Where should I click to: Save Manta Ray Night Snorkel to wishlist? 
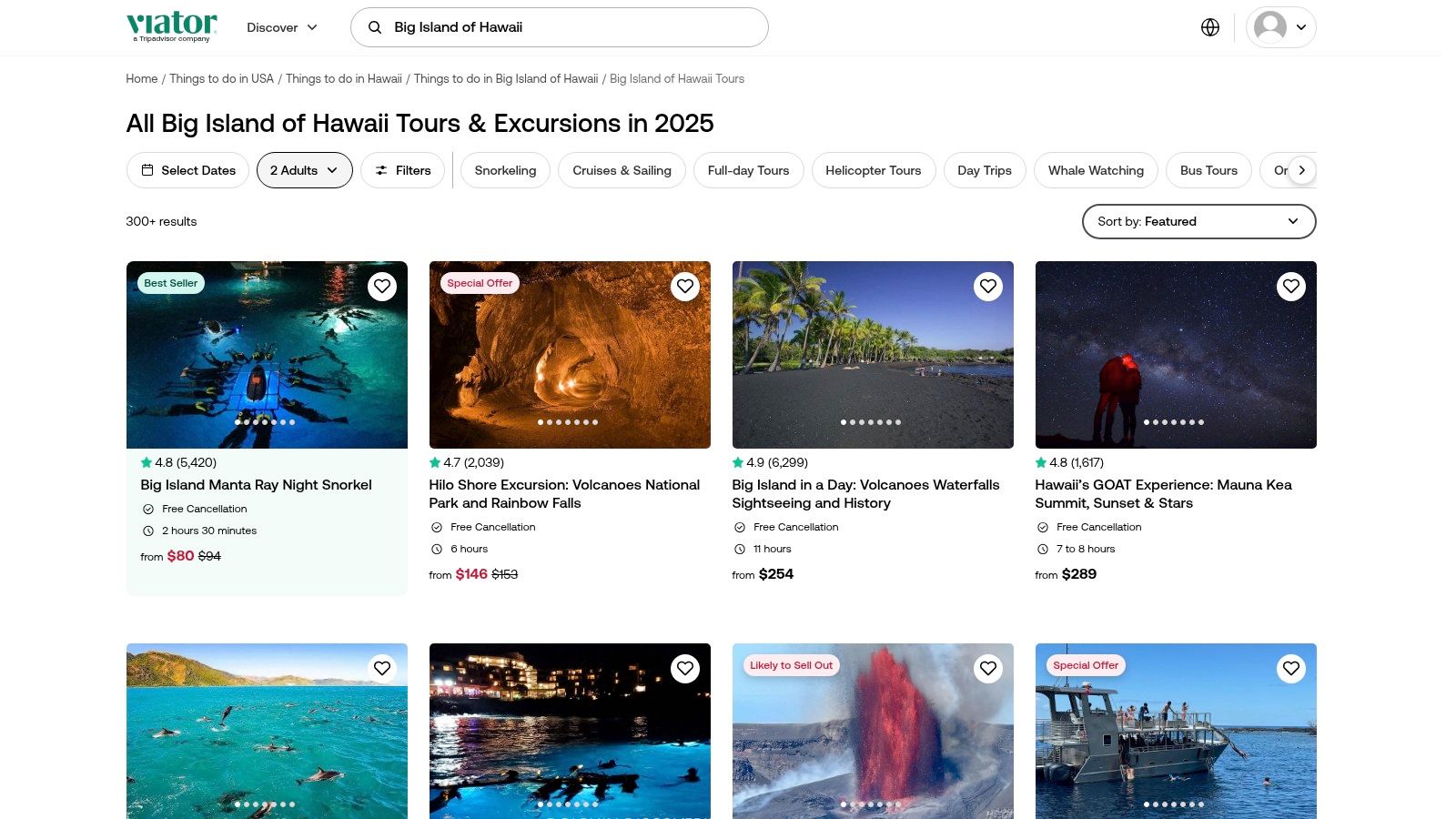pos(382,287)
